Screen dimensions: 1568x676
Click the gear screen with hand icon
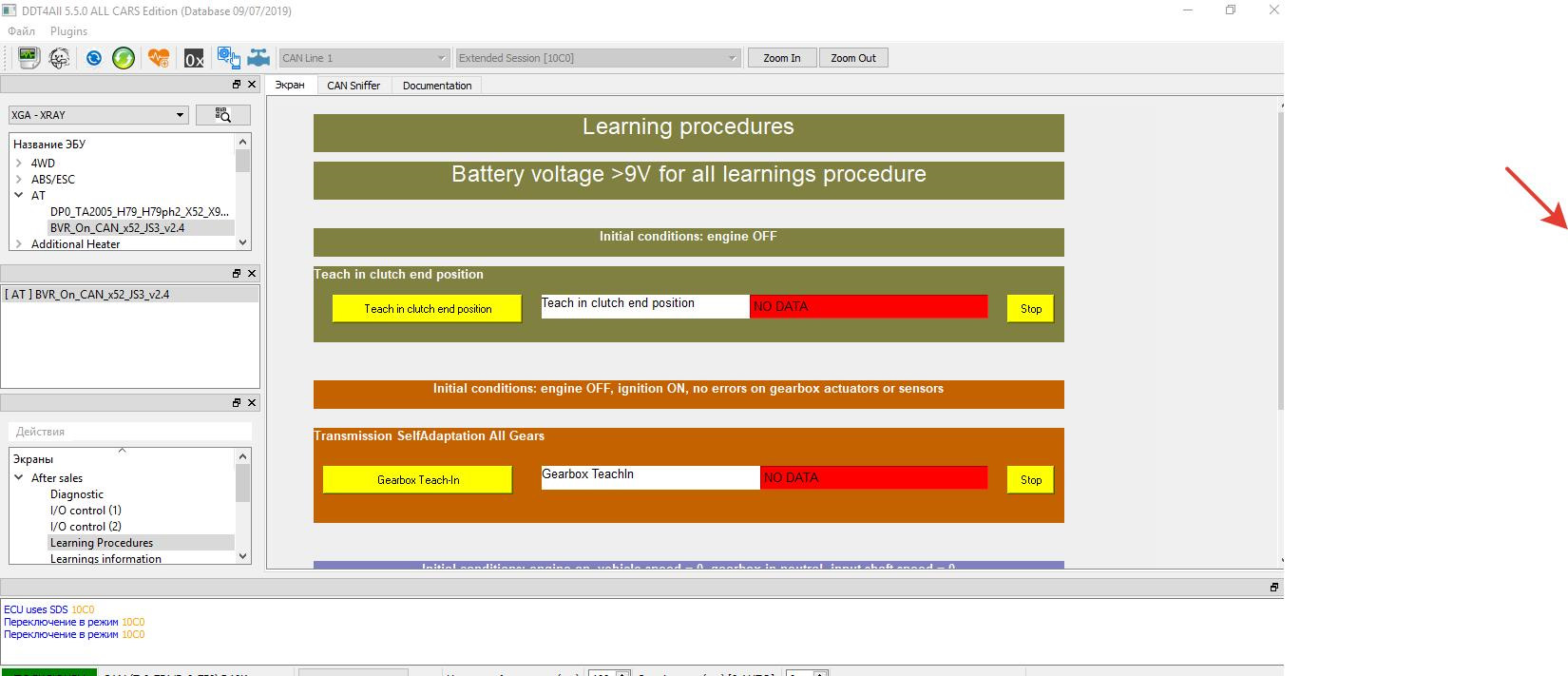228,58
